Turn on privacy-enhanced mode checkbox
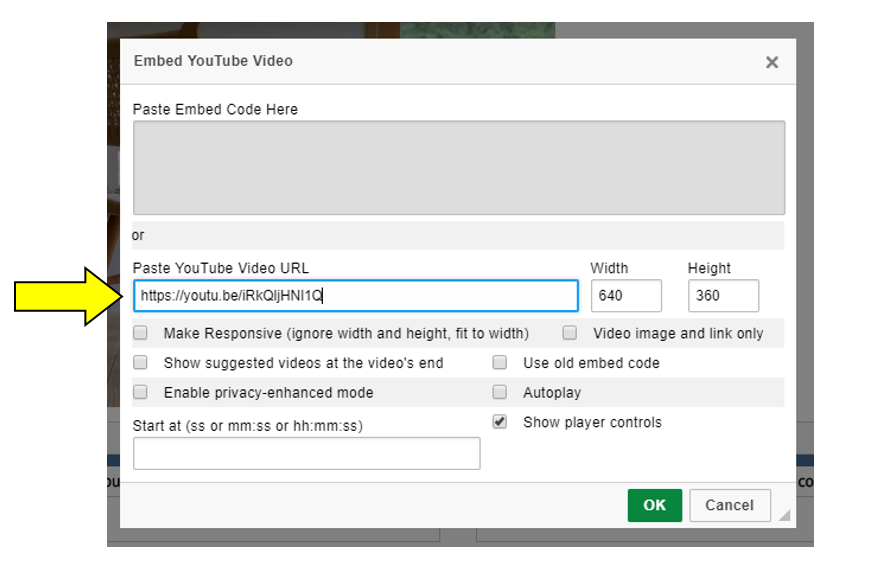This screenshot has width=896, height=562. (x=141, y=393)
